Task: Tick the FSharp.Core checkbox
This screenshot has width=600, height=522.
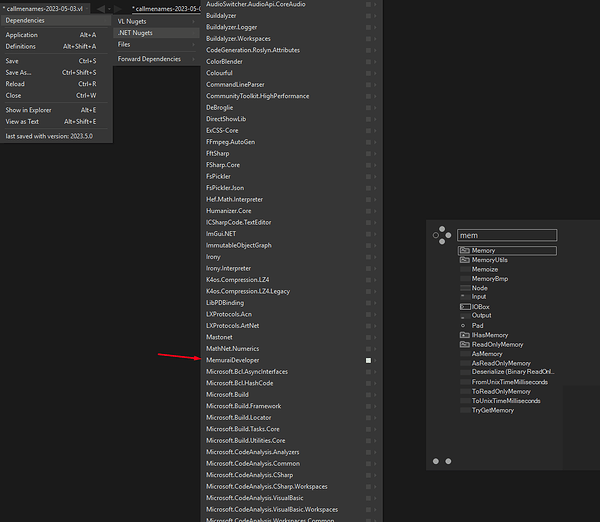Action: pos(368,165)
